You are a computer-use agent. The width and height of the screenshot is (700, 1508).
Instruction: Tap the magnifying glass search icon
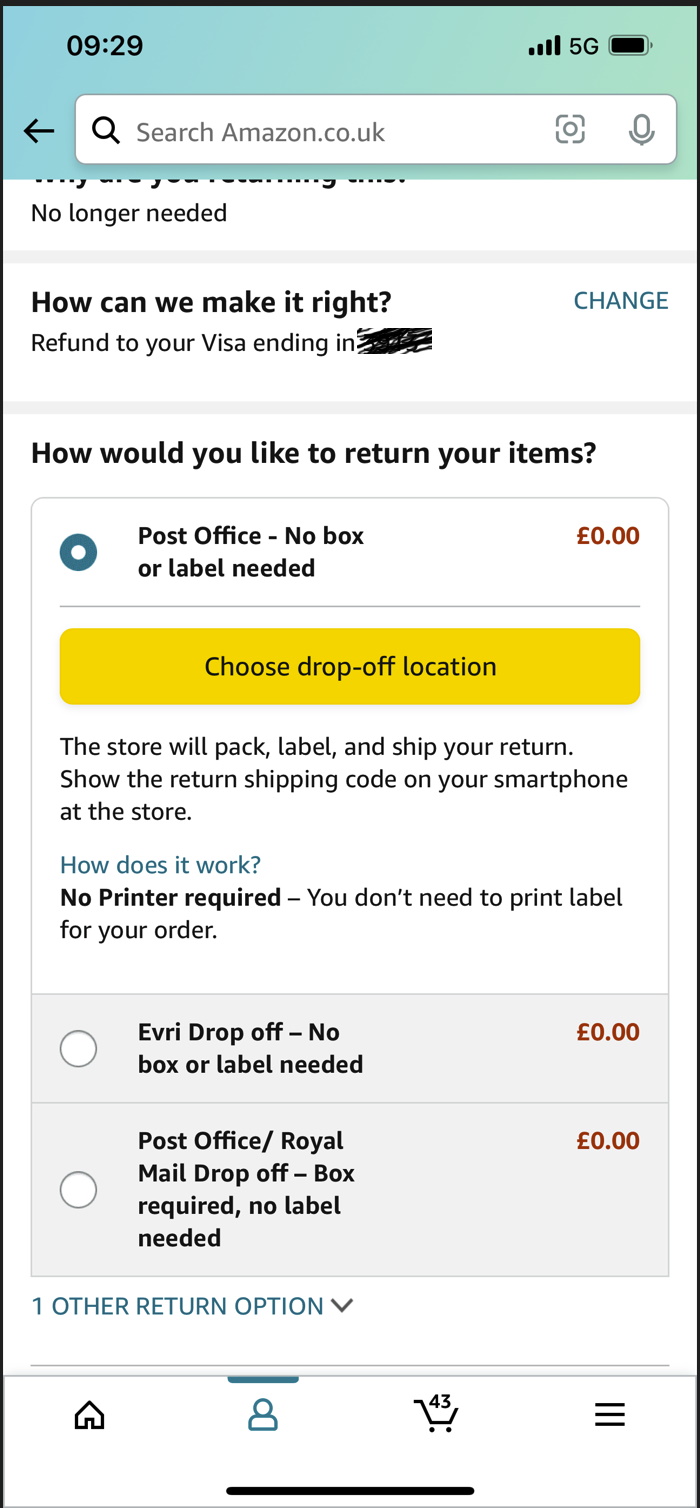pyautogui.click(x=105, y=130)
